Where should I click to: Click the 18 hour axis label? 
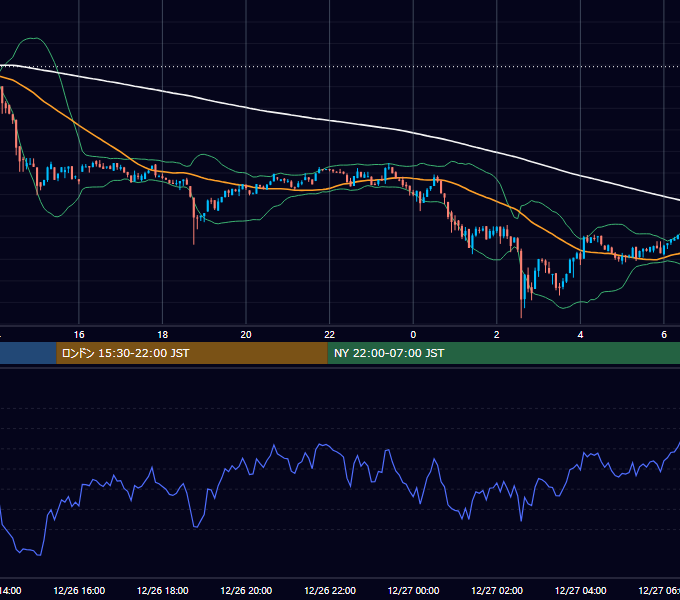click(x=163, y=335)
